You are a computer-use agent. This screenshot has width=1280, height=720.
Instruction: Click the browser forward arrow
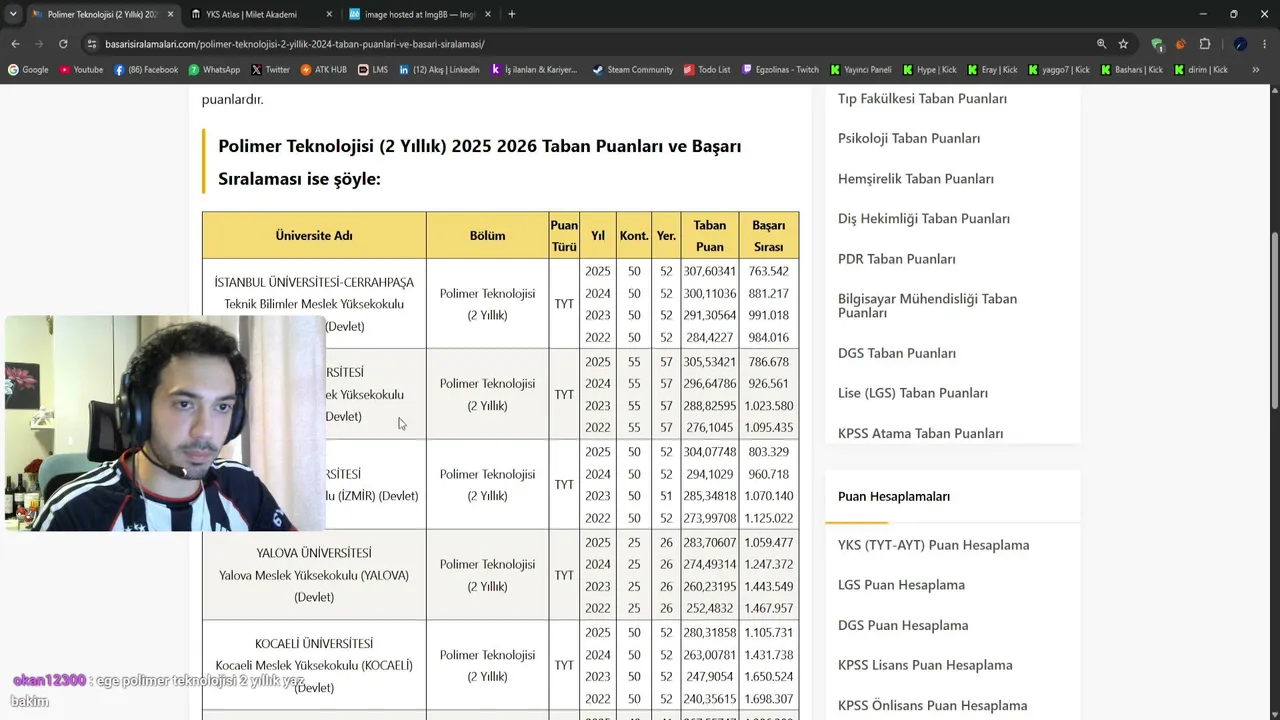(39, 44)
